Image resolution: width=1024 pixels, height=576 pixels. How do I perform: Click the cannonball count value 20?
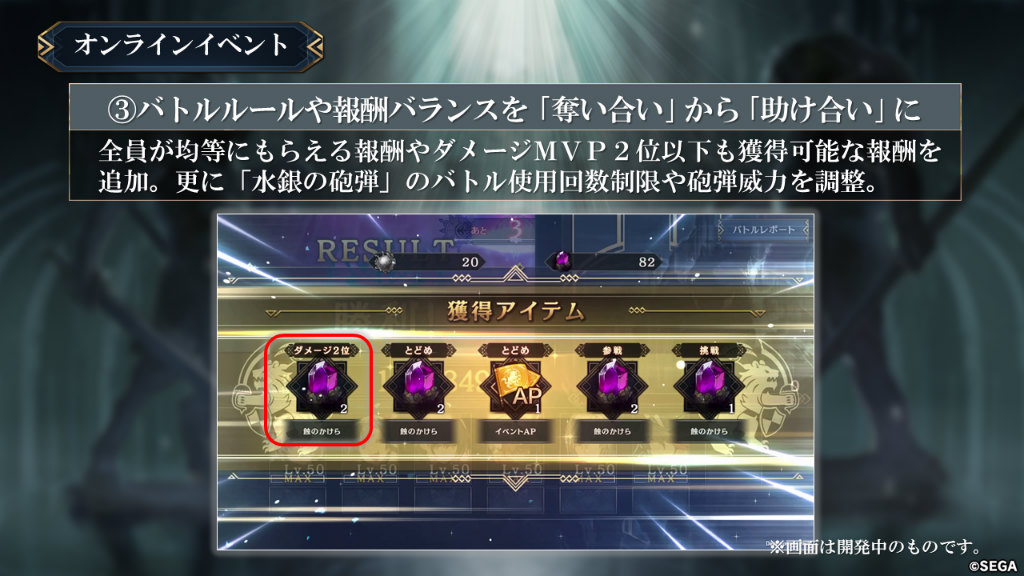pyautogui.click(x=470, y=262)
